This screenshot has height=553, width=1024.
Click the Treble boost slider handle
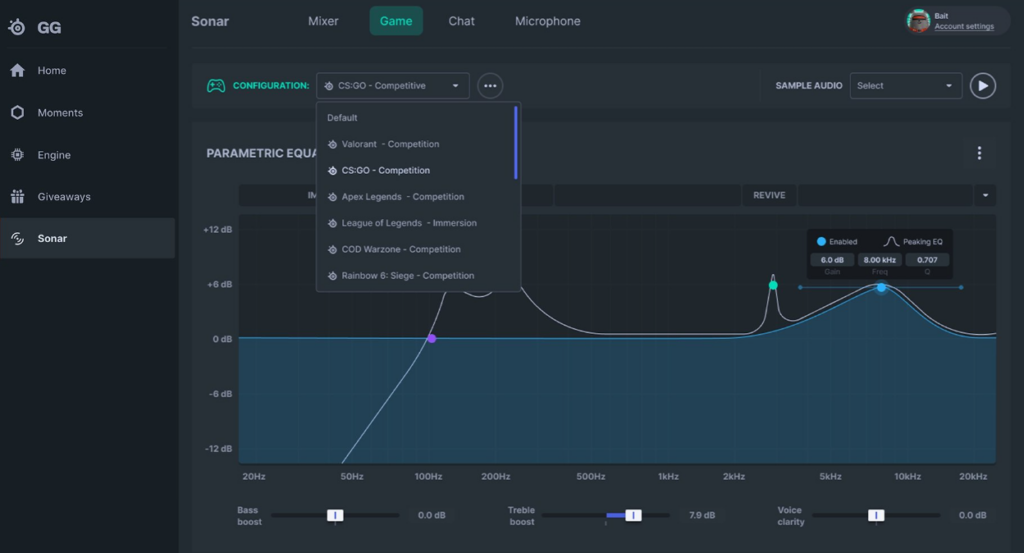point(633,515)
